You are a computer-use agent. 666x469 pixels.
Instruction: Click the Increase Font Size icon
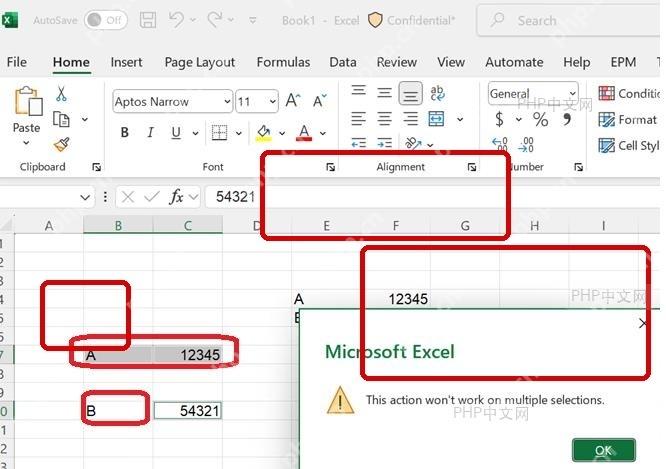[x=293, y=101]
